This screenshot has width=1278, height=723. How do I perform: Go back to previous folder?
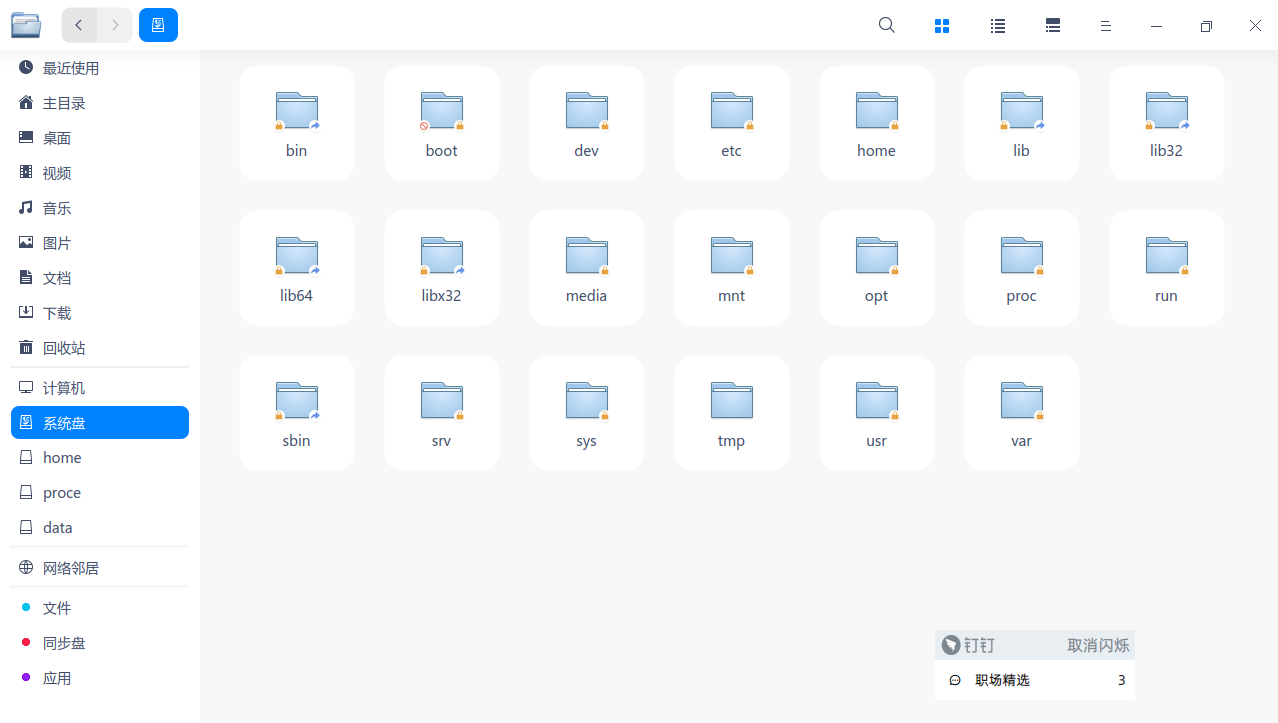point(79,25)
